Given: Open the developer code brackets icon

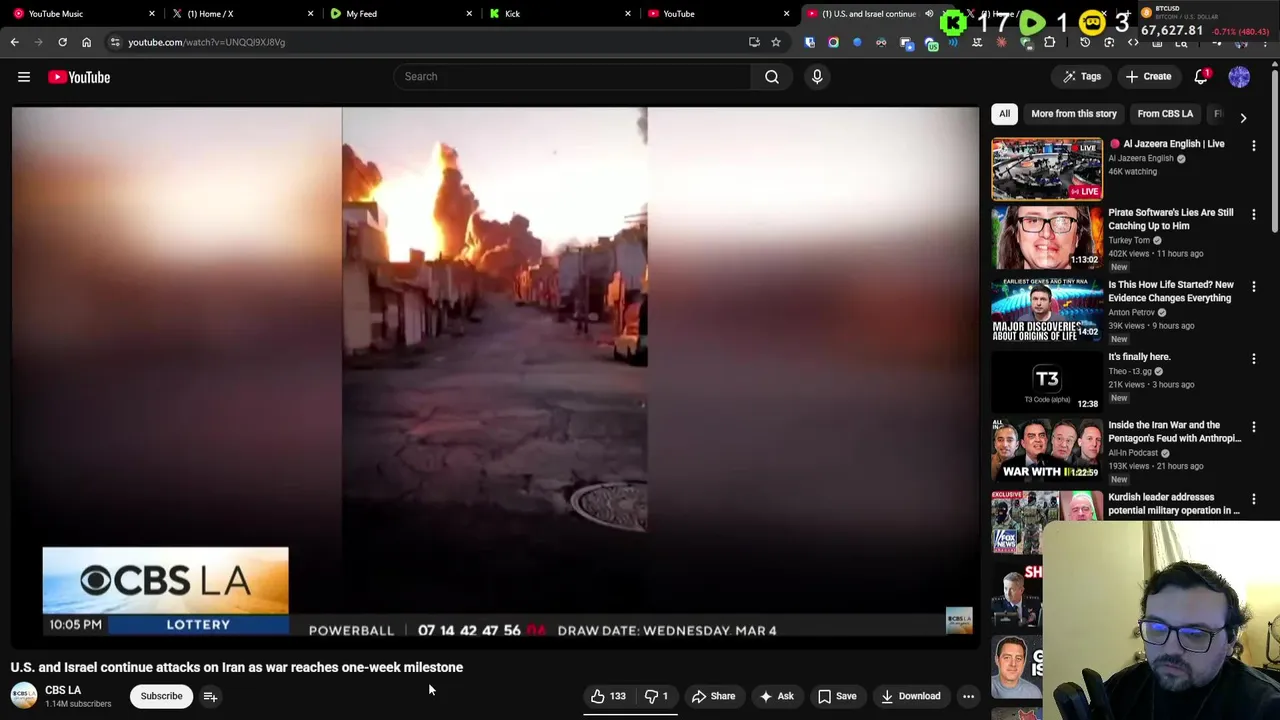Looking at the screenshot, I should [x=1133, y=42].
